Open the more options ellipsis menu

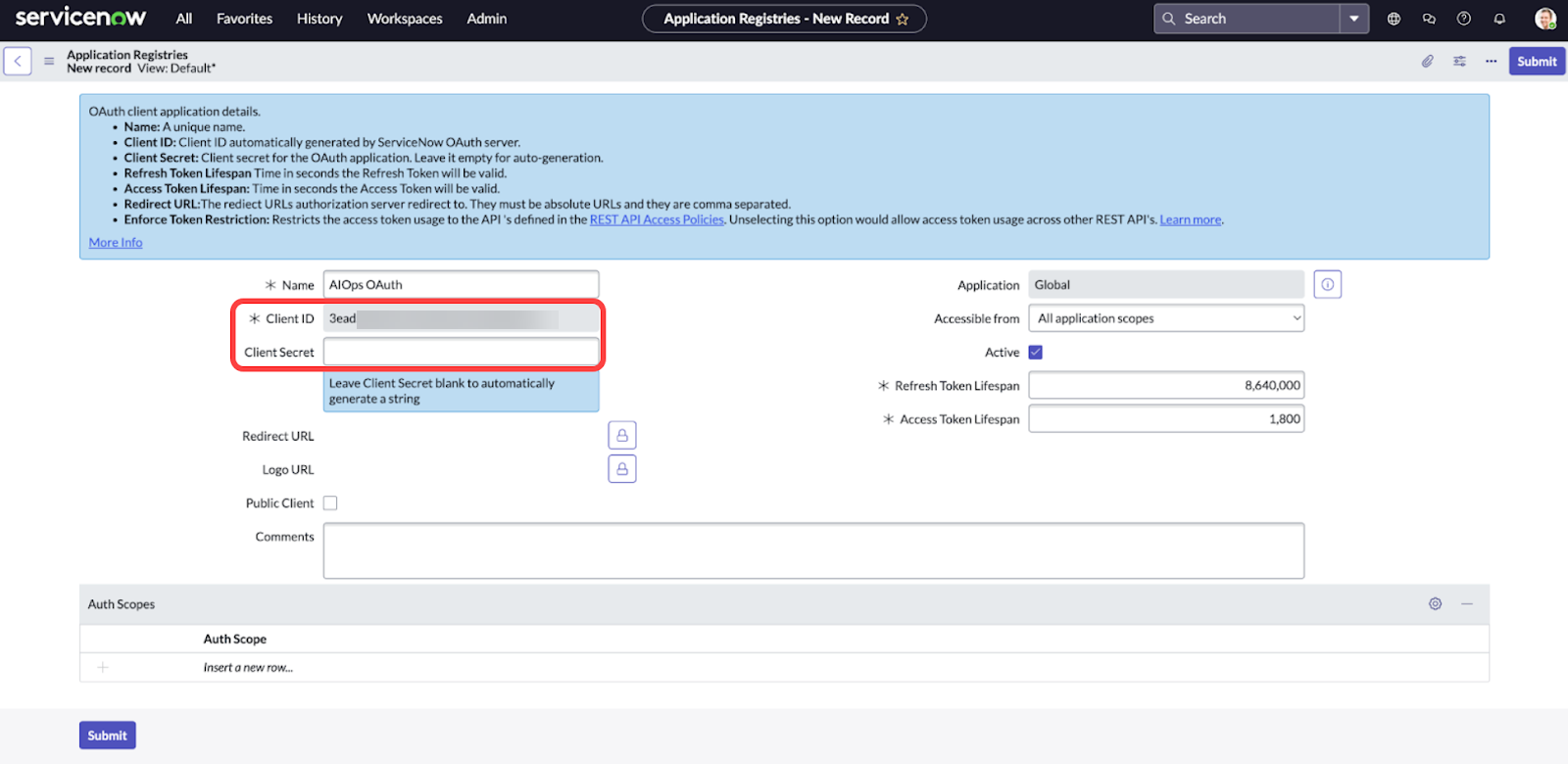coord(1491,61)
